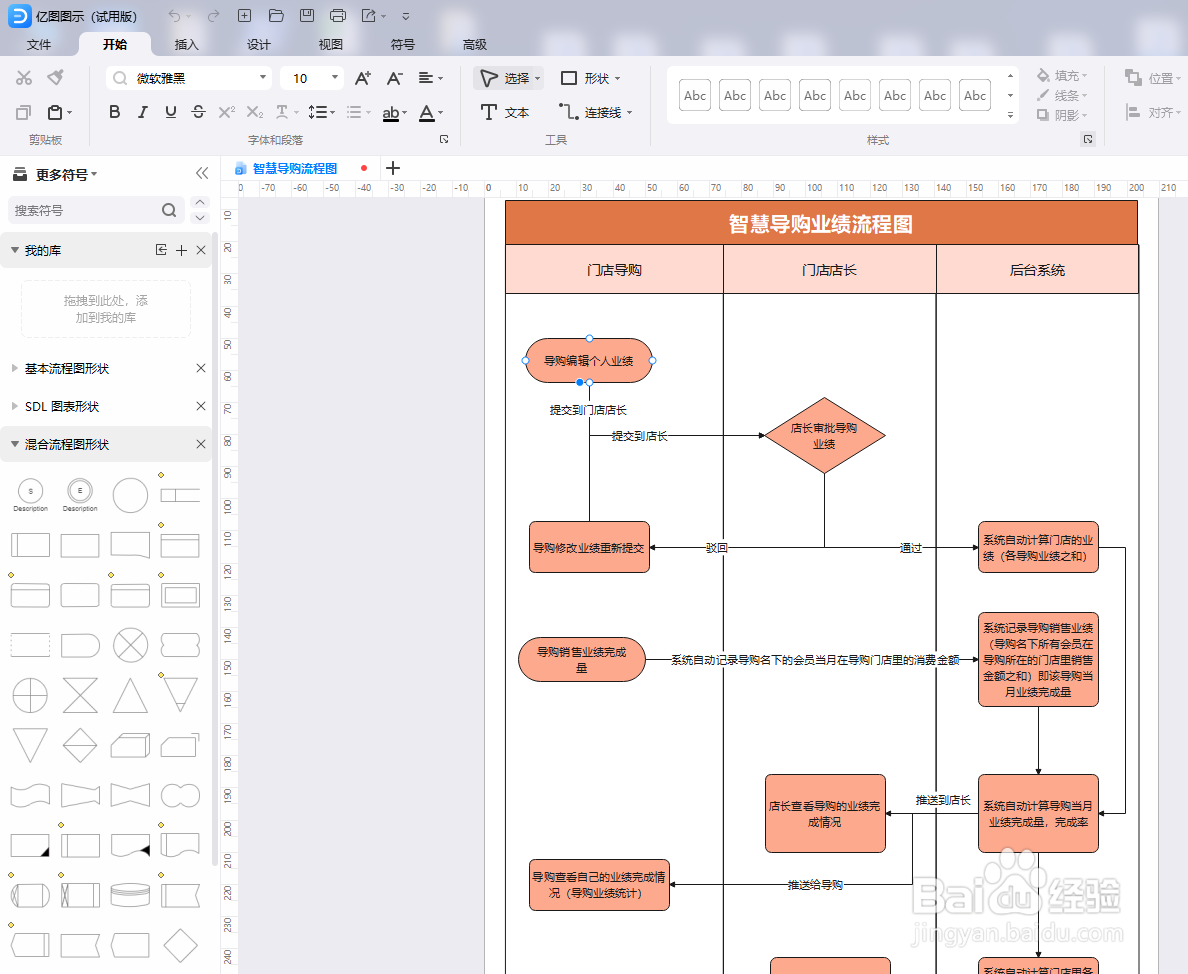Open the font color picker

click(430, 113)
